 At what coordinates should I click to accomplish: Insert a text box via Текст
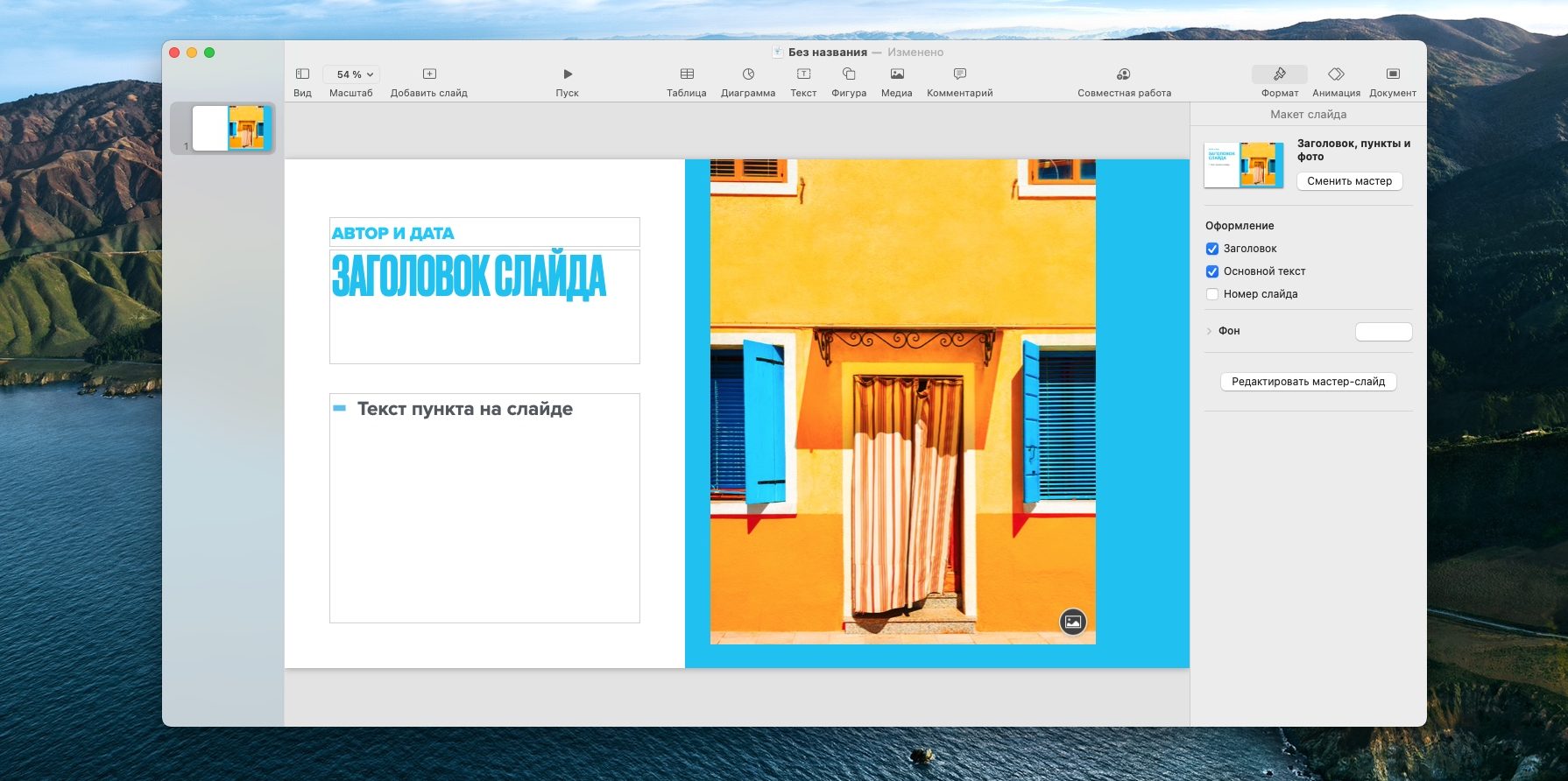(803, 74)
